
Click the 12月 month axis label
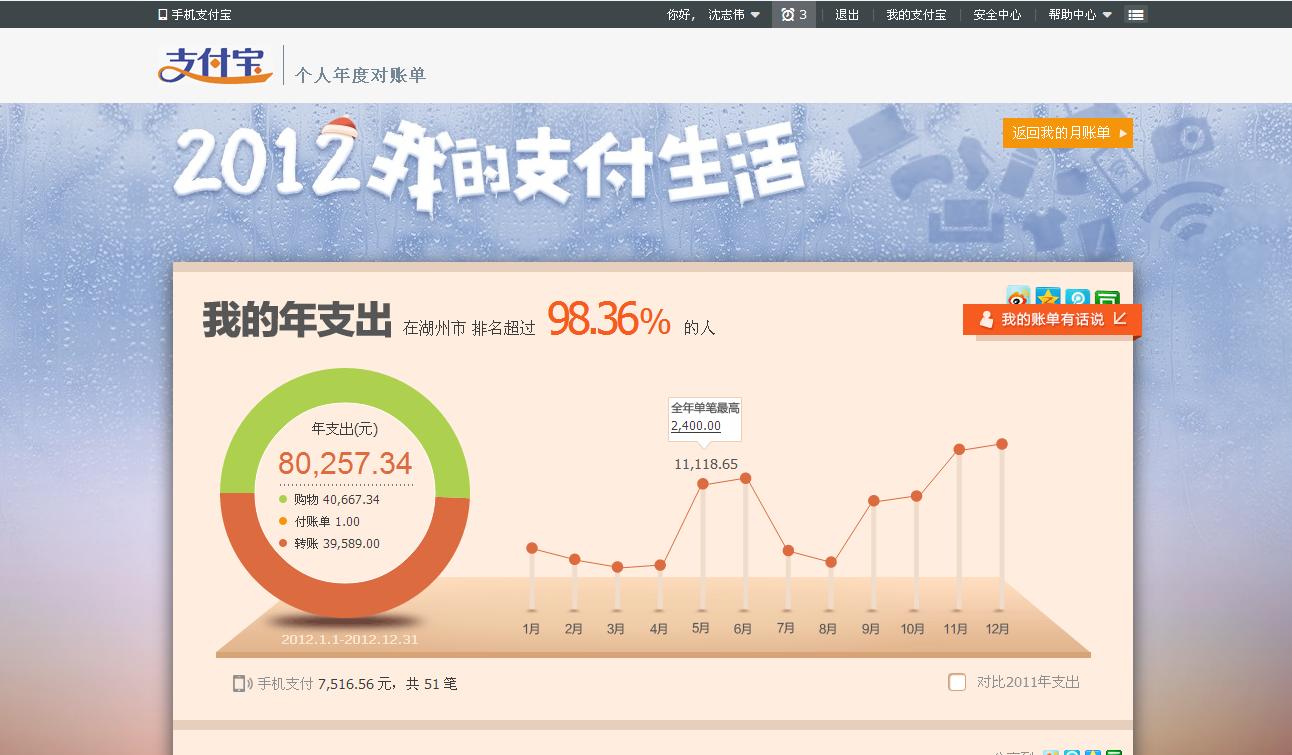[997, 629]
